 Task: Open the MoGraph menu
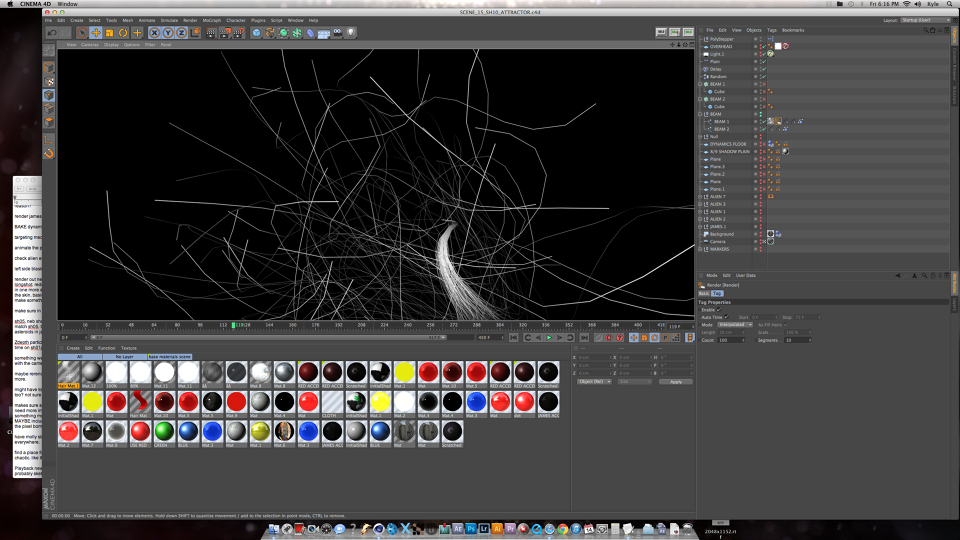[x=210, y=20]
